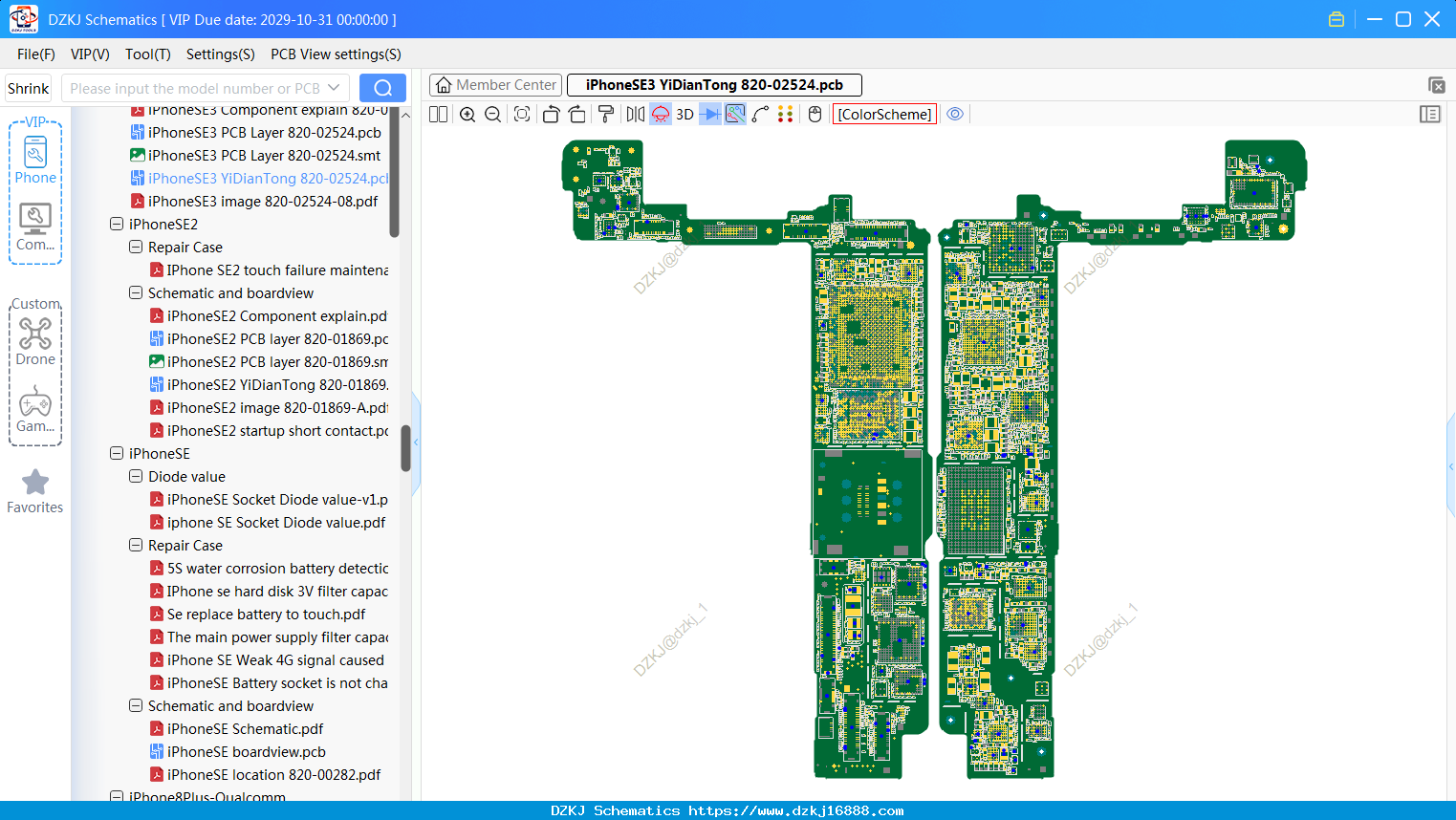The image size is (1456, 820).
Task: Open the VIP(V) menu
Action: (90, 54)
